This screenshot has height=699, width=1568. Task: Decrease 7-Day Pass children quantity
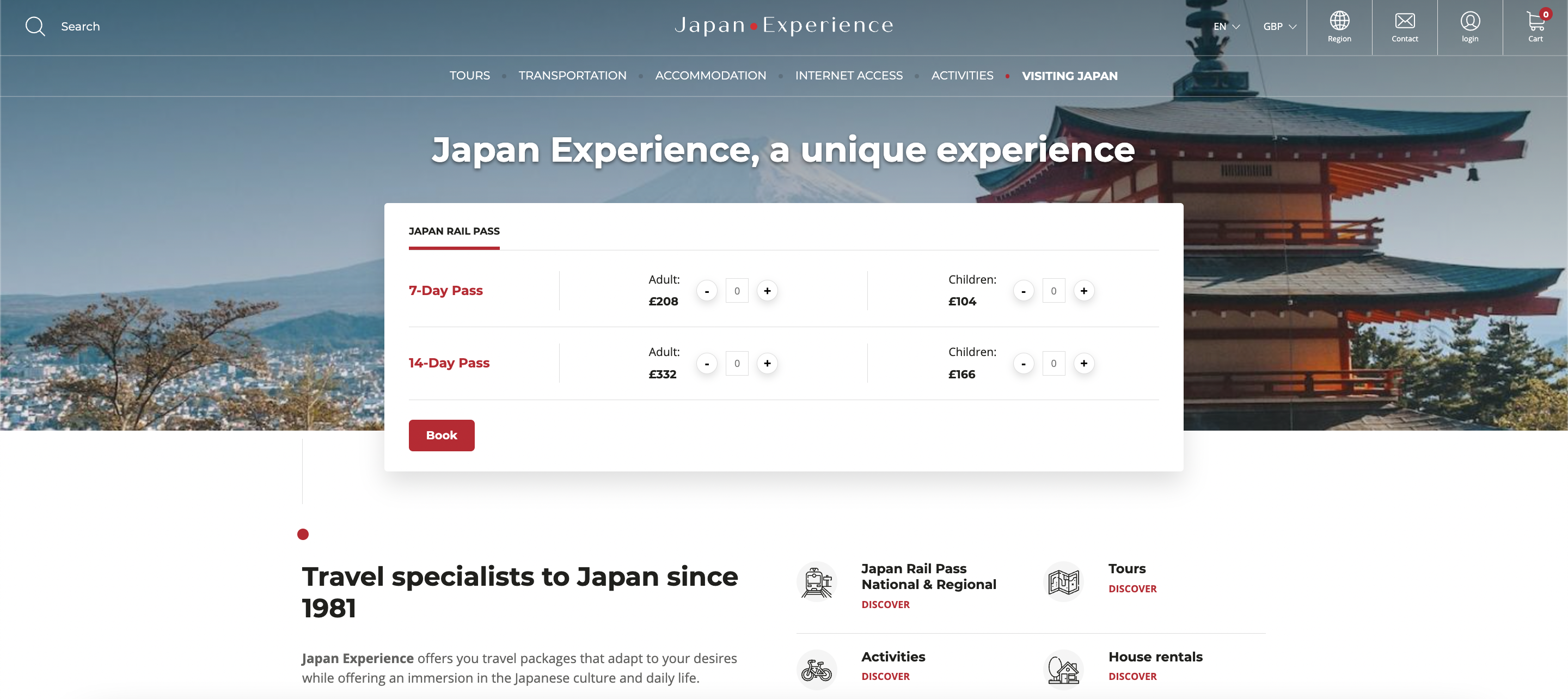coord(1023,291)
